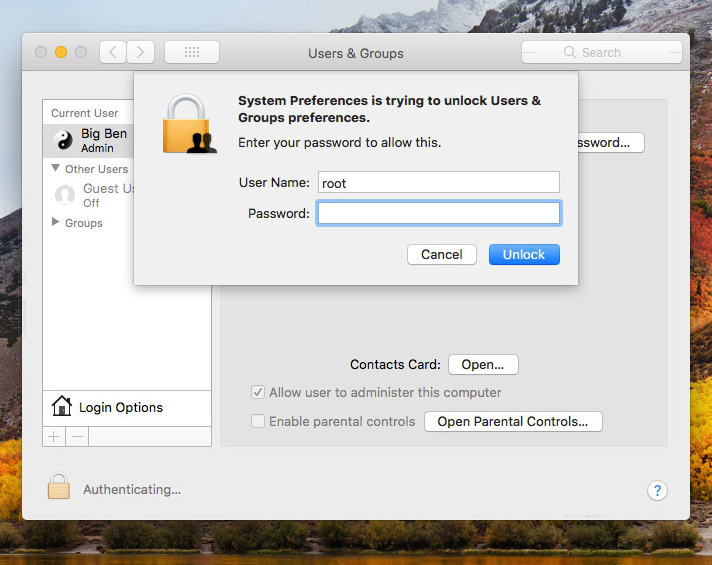
Task: Click the Current User header text
Action: click(x=84, y=113)
